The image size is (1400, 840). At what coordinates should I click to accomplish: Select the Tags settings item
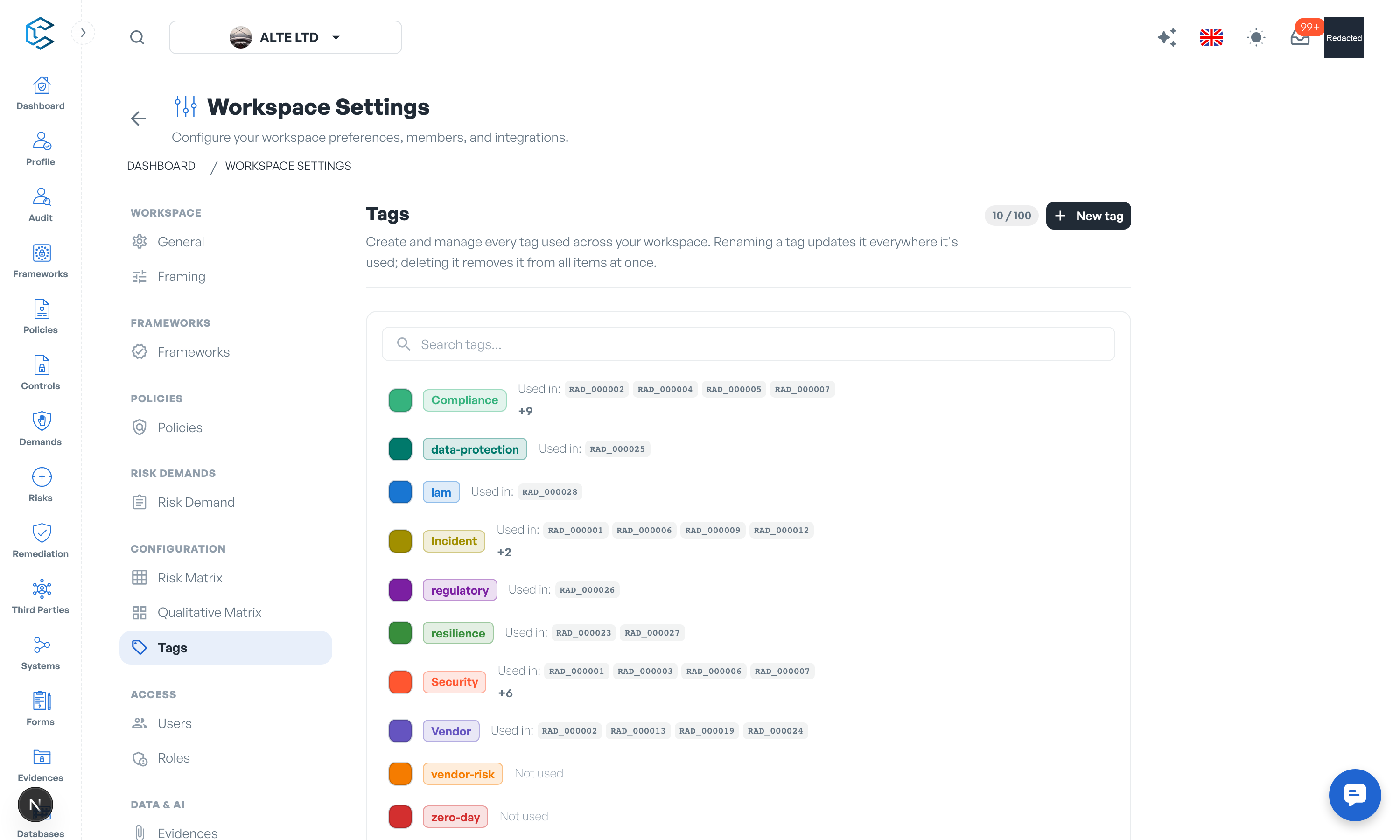pos(225,648)
